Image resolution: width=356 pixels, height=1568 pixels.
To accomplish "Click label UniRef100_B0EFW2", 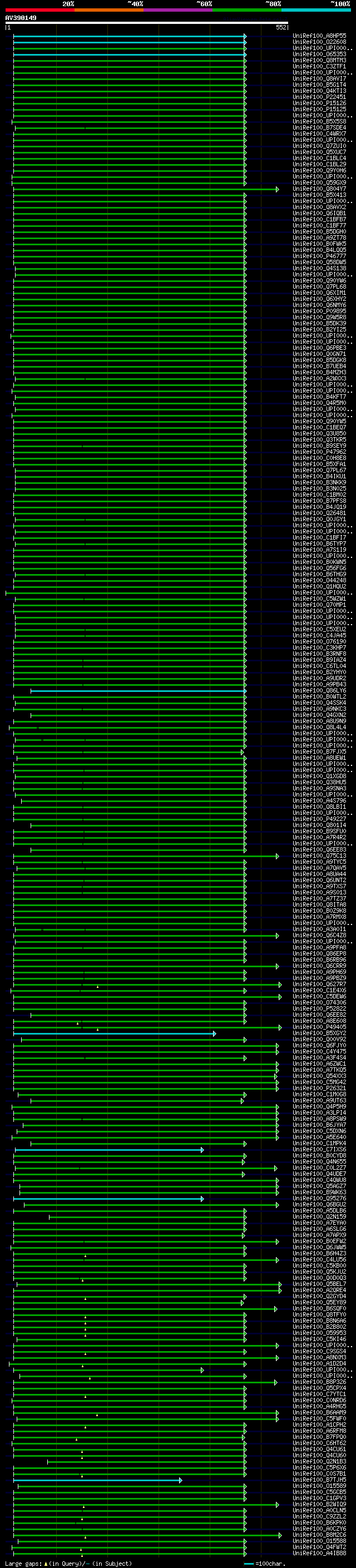I will [319, 1241].
